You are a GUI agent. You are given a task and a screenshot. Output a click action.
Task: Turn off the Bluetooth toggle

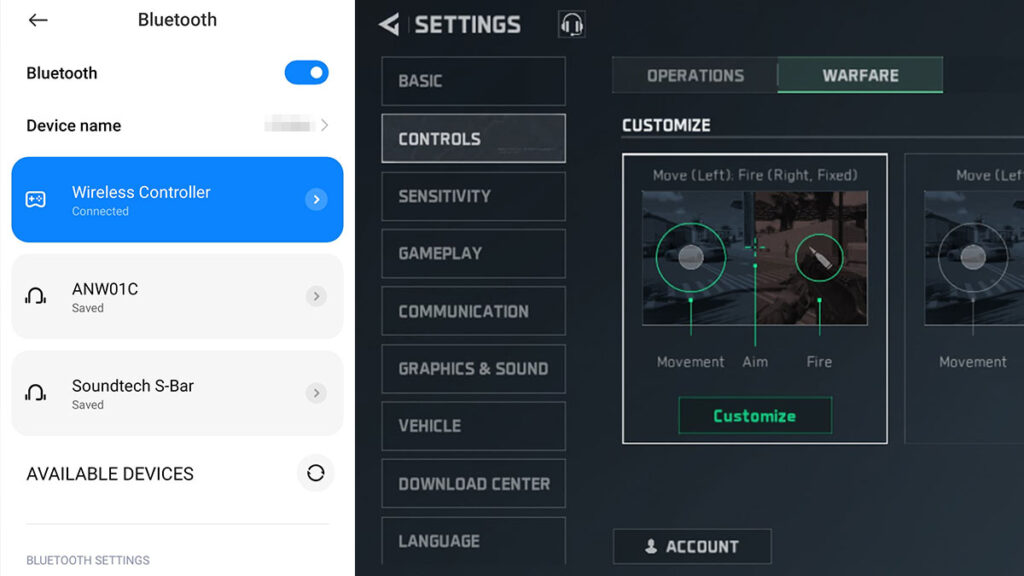coord(307,72)
